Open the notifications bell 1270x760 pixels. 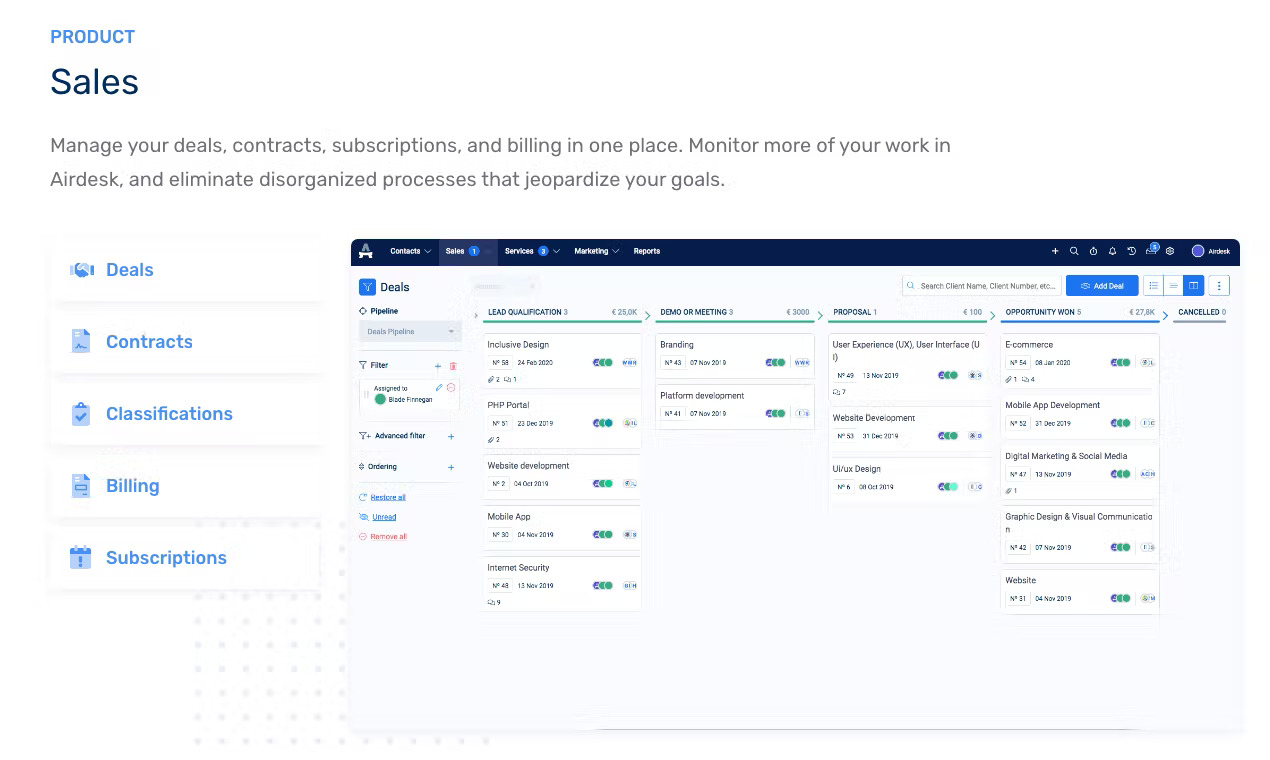point(1113,251)
